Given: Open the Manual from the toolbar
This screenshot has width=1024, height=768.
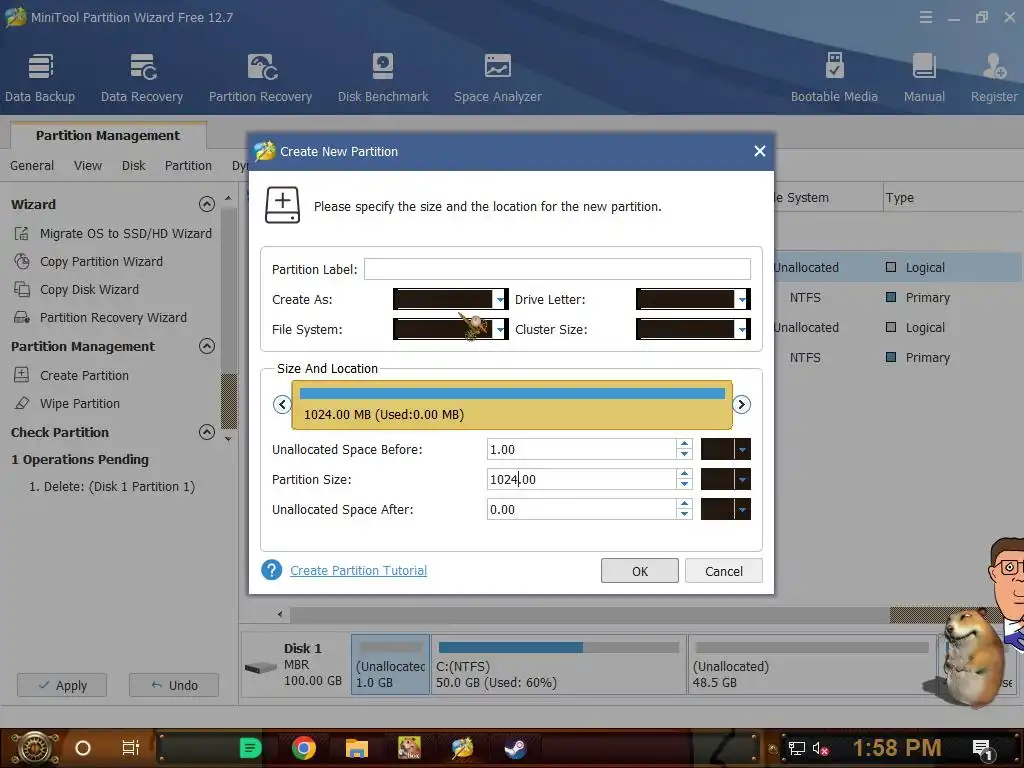Looking at the screenshot, I should coord(924,78).
